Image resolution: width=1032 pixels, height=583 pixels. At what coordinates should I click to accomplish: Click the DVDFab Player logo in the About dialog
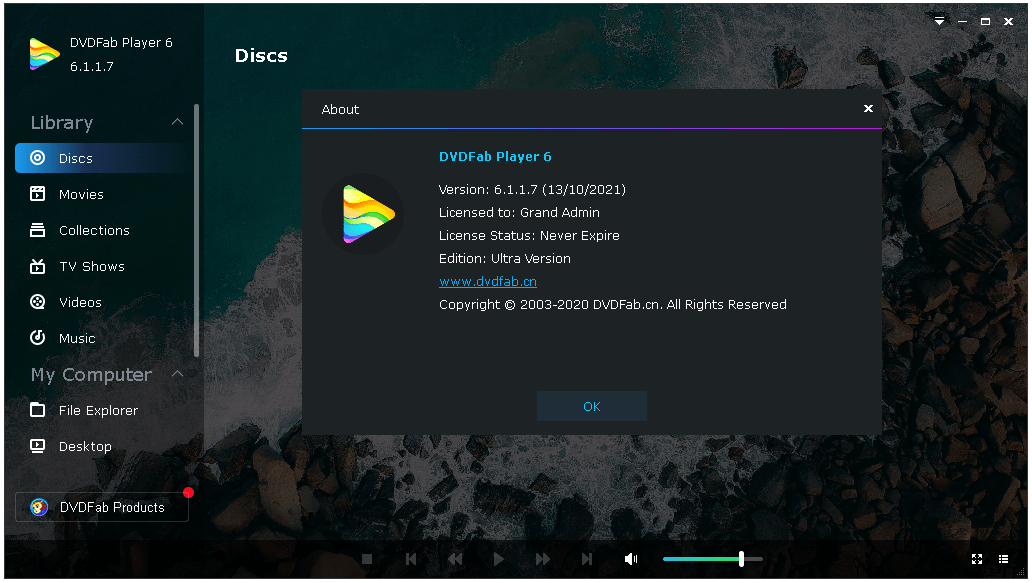pos(364,214)
